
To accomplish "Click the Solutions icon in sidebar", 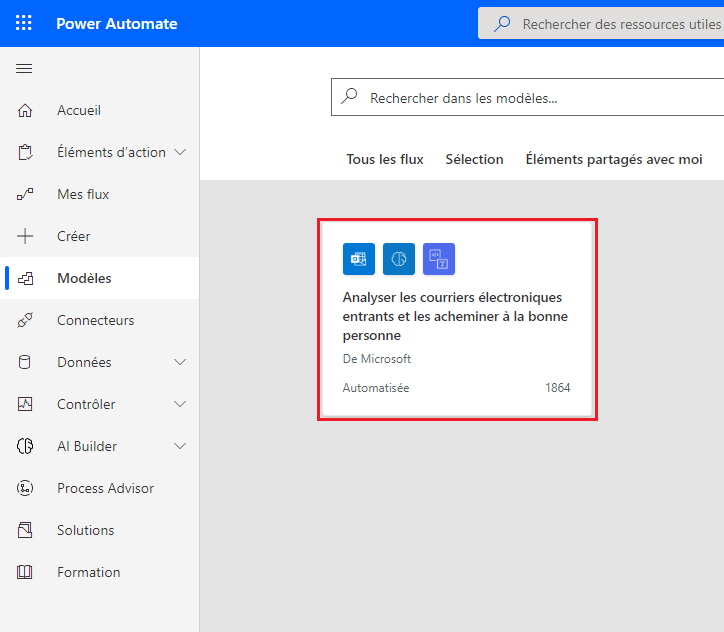I will [25, 530].
